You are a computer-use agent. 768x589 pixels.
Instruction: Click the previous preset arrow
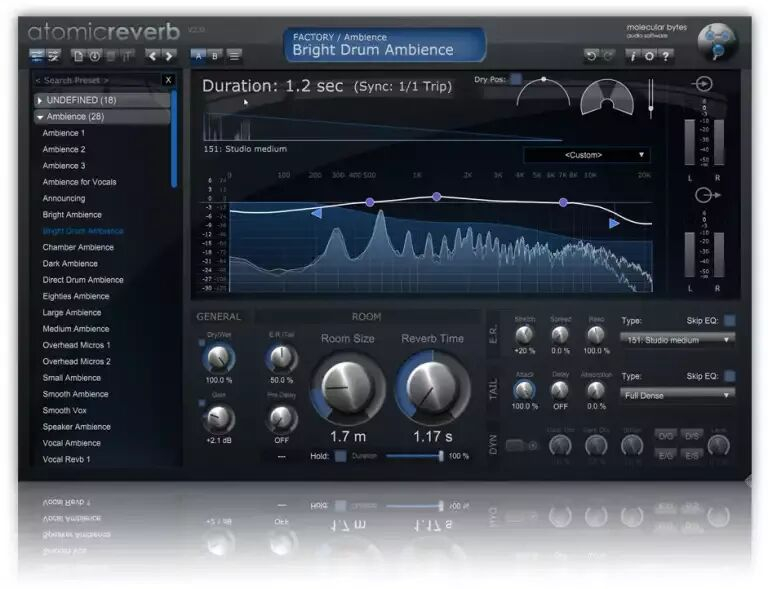click(x=152, y=56)
